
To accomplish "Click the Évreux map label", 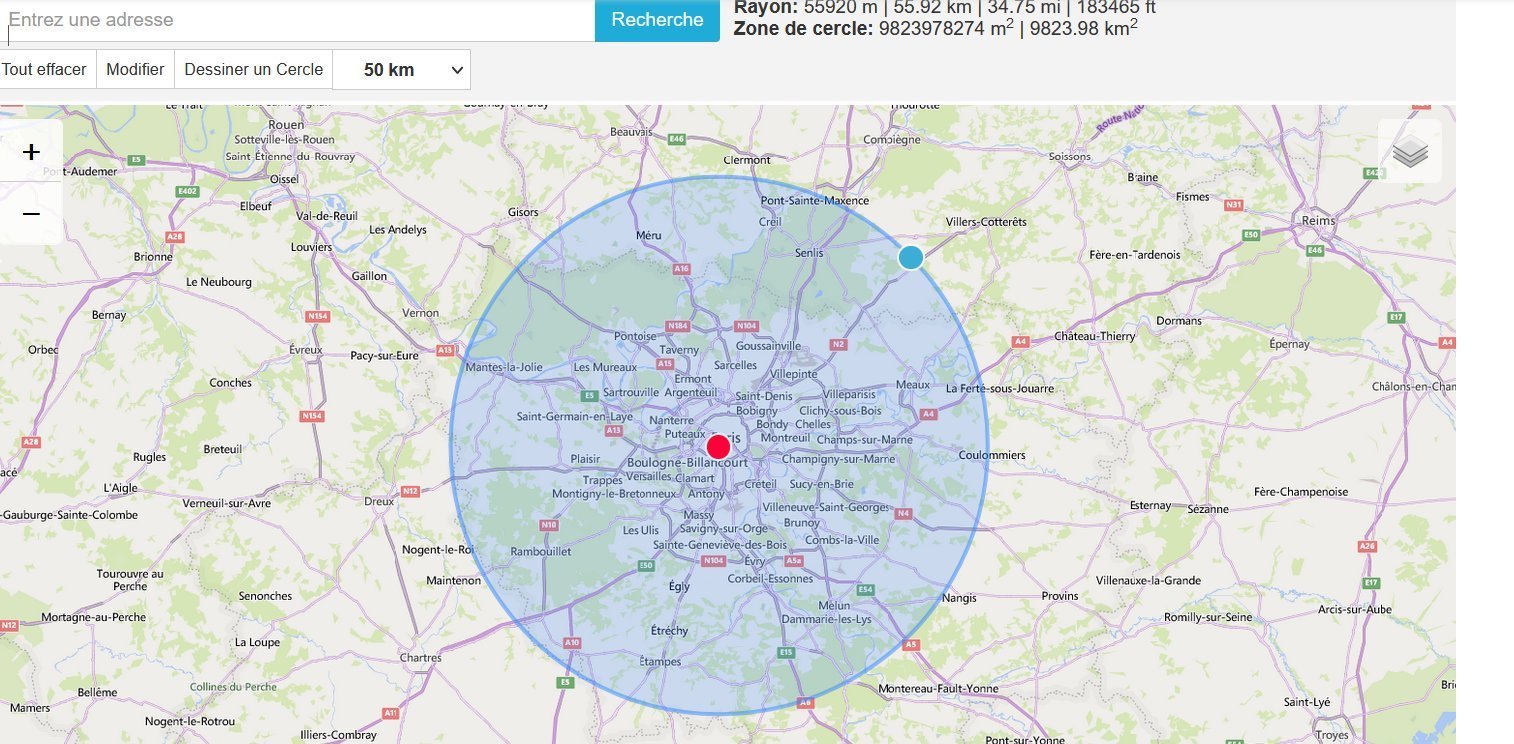I will point(304,350).
